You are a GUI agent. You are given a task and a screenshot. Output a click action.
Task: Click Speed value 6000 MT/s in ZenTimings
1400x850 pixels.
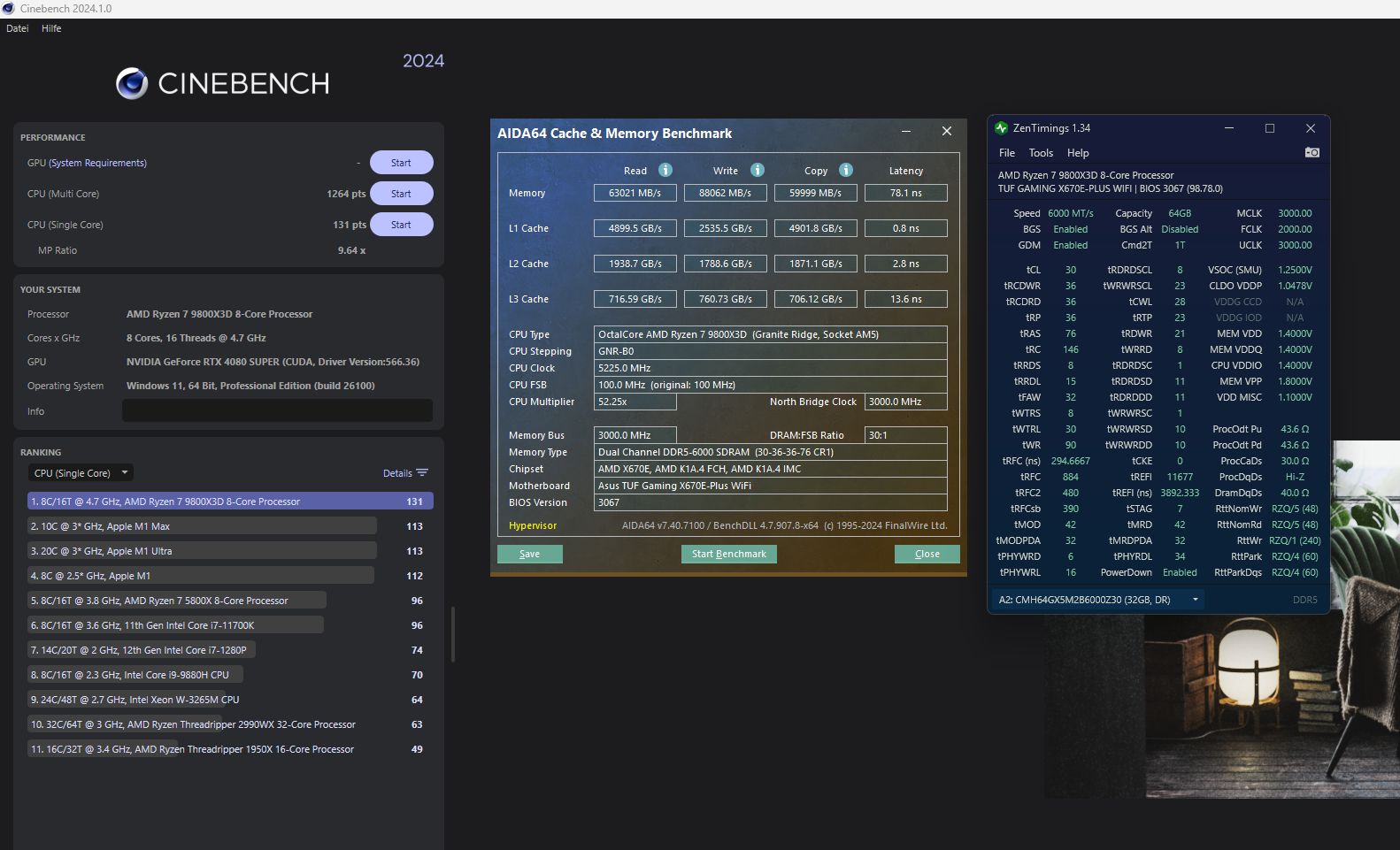click(1071, 213)
